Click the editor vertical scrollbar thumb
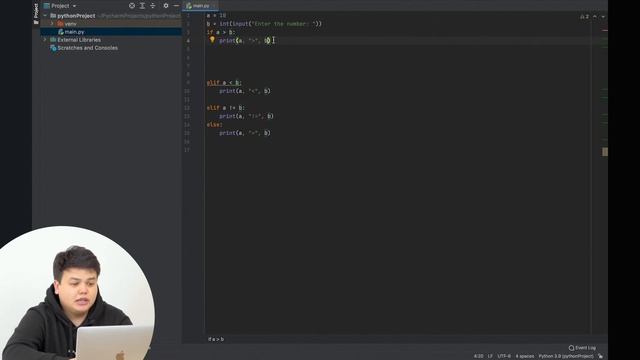The height and width of the screenshot is (360, 640). coord(605,152)
